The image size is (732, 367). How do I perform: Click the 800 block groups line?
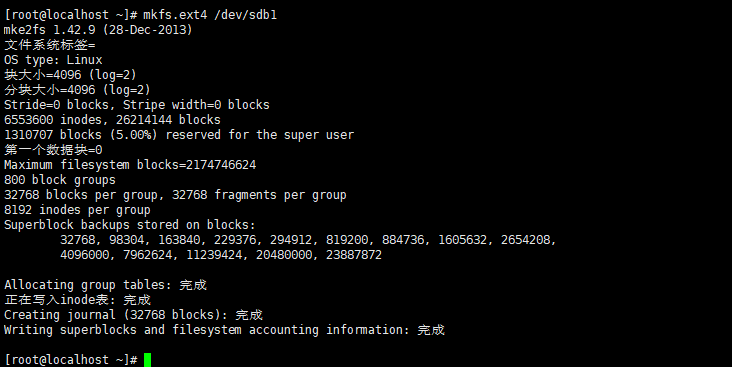[60, 180]
